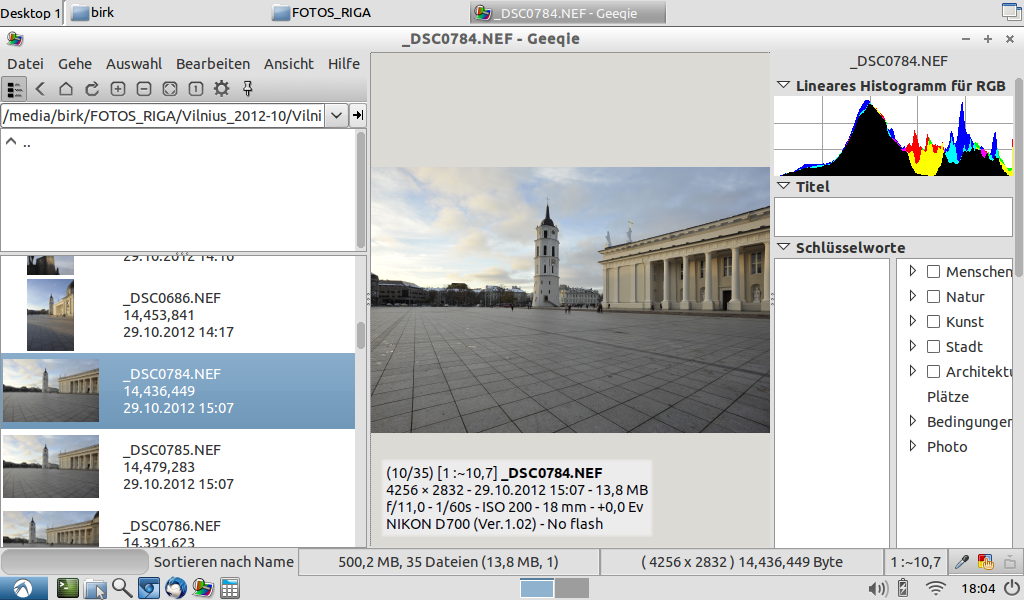This screenshot has width=1024, height=600.
Task: Switch to the second workspace in pager
Action: tap(572, 588)
